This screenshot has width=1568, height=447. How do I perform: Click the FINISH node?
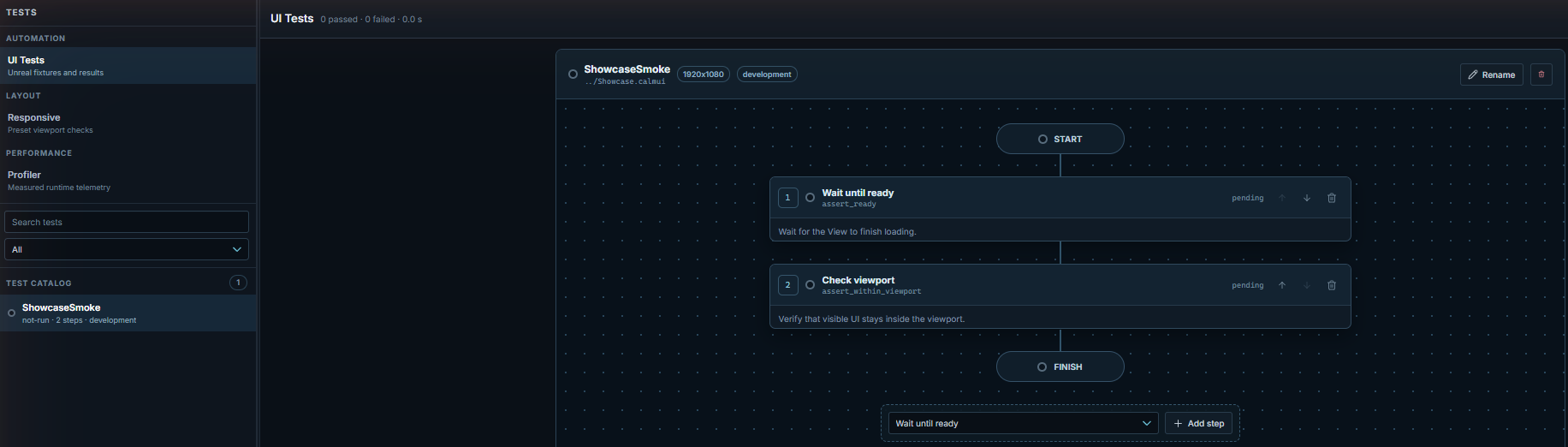[x=1060, y=367]
